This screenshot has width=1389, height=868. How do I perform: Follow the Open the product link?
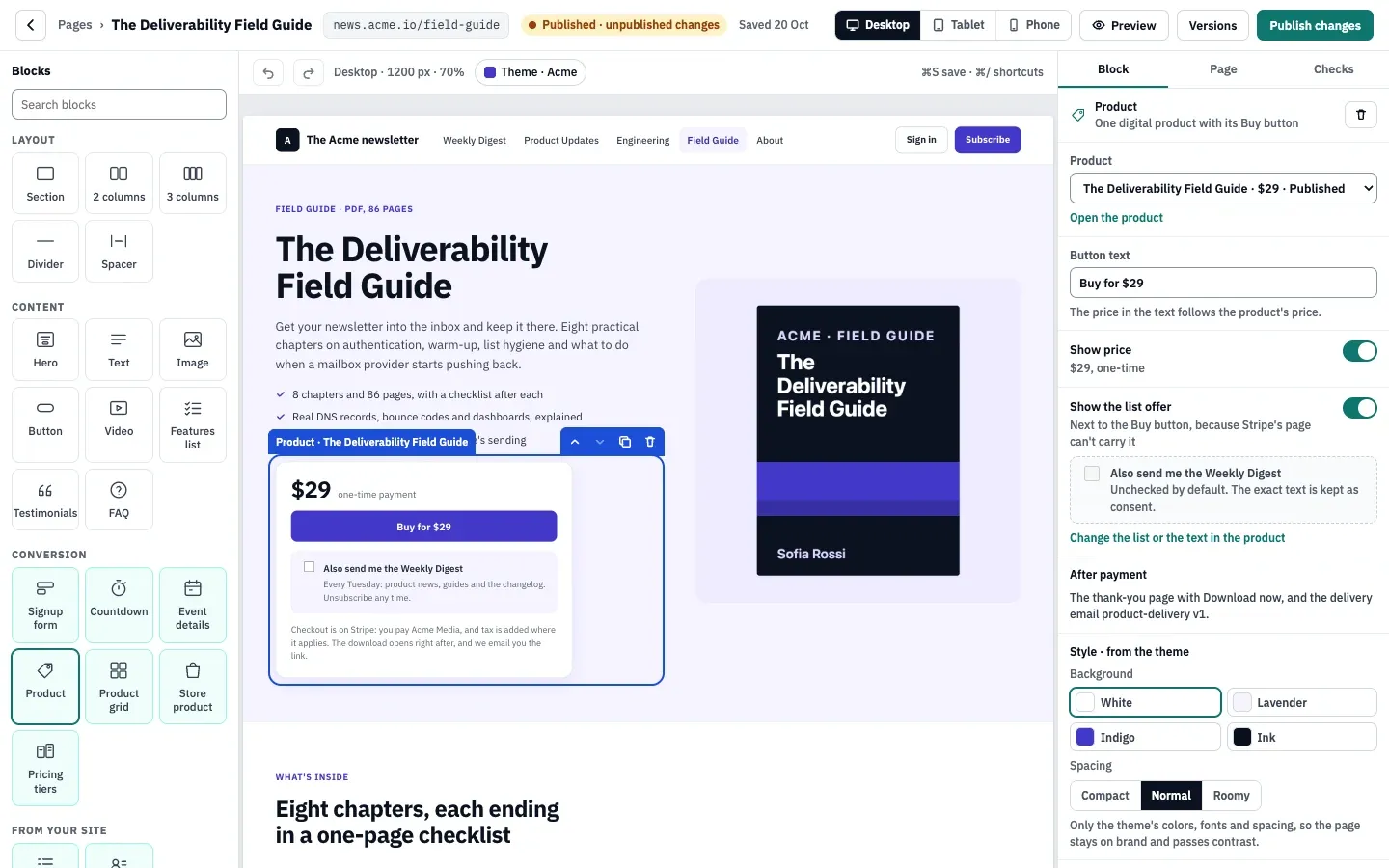pyautogui.click(x=1116, y=218)
